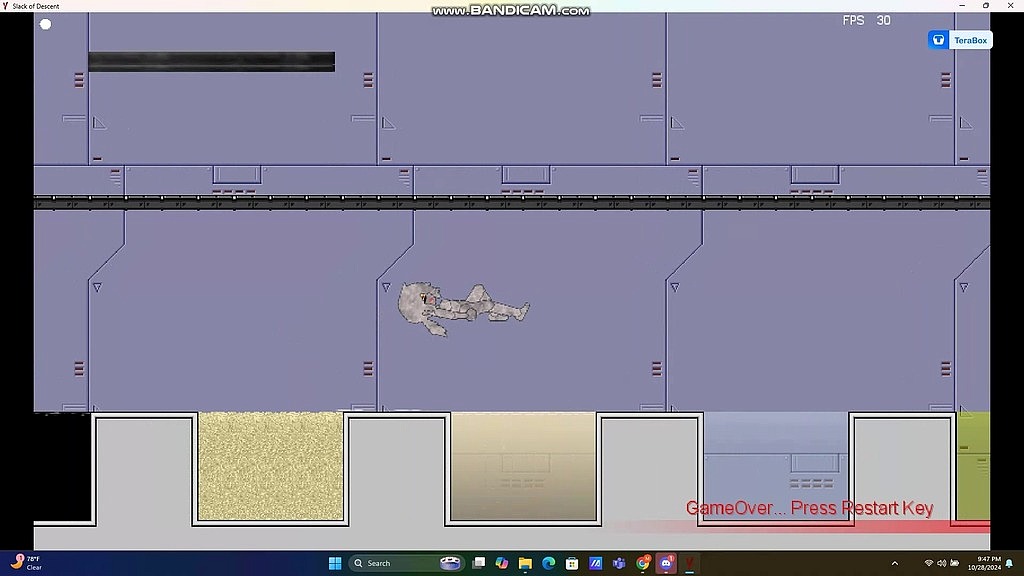The height and width of the screenshot is (576, 1024).
Task: Click the GameOver Press Restart Key text
Action: coord(809,508)
